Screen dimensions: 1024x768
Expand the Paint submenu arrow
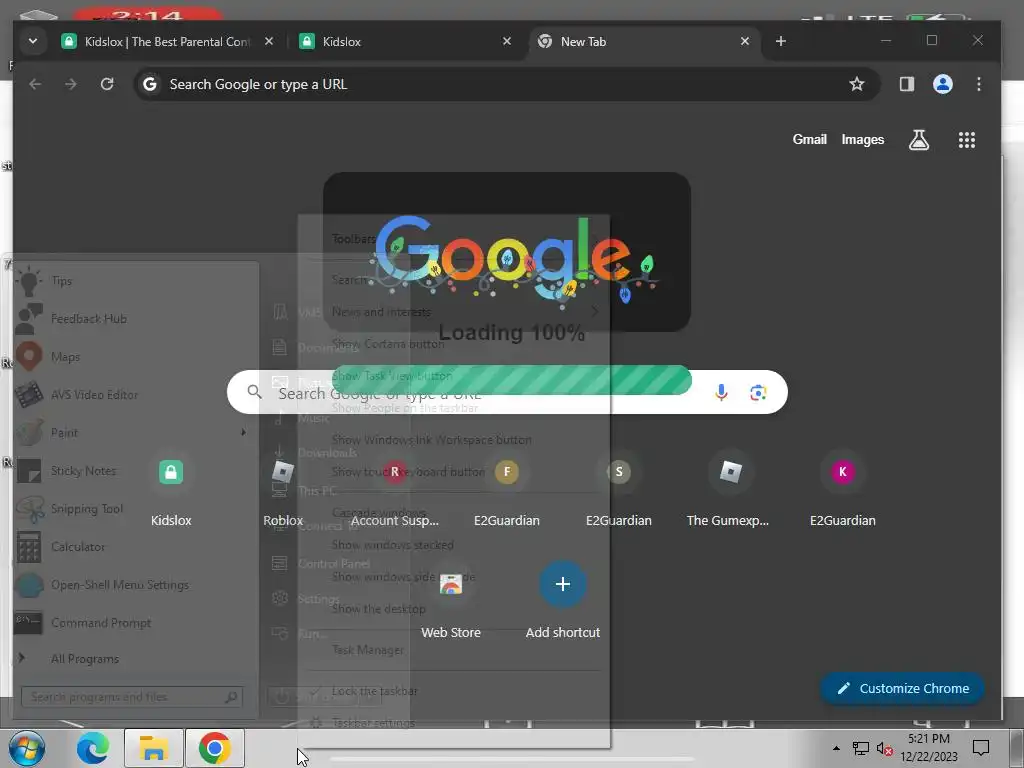tap(244, 432)
